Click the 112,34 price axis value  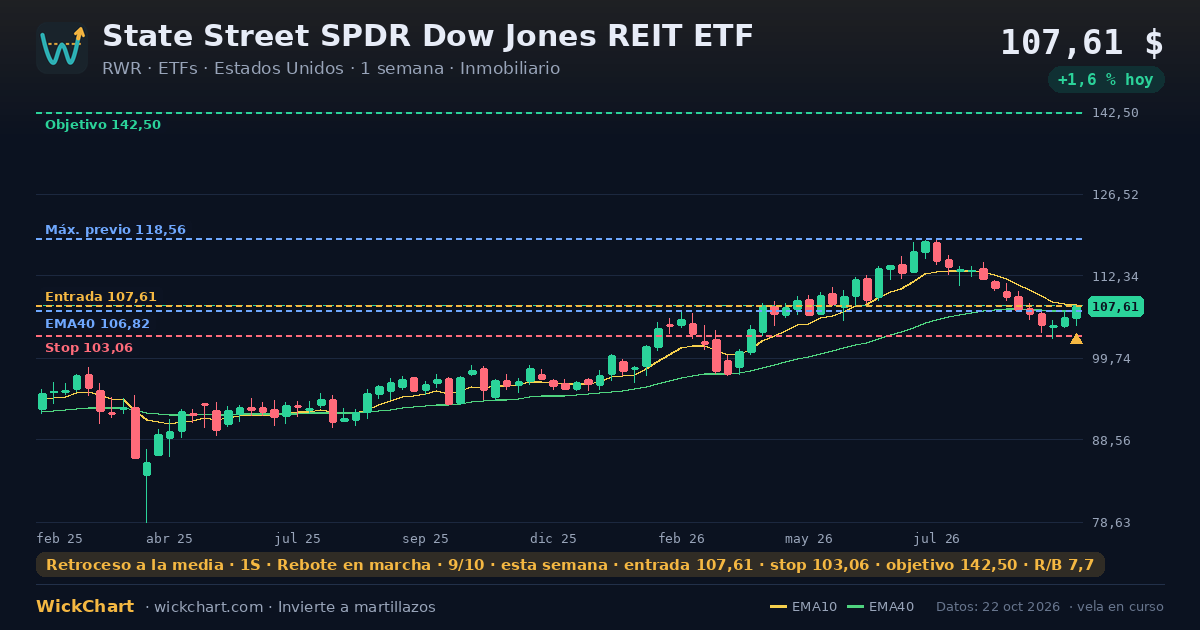click(x=1117, y=277)
